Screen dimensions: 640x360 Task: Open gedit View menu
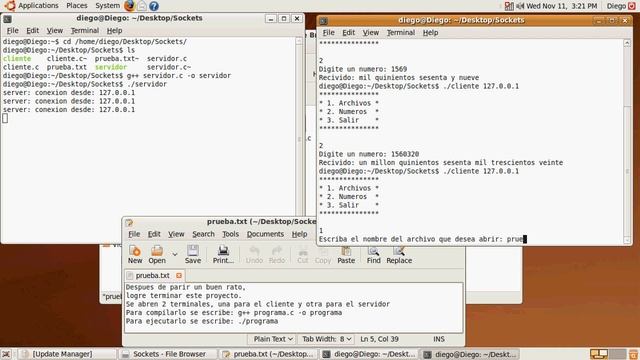point(176,234)
